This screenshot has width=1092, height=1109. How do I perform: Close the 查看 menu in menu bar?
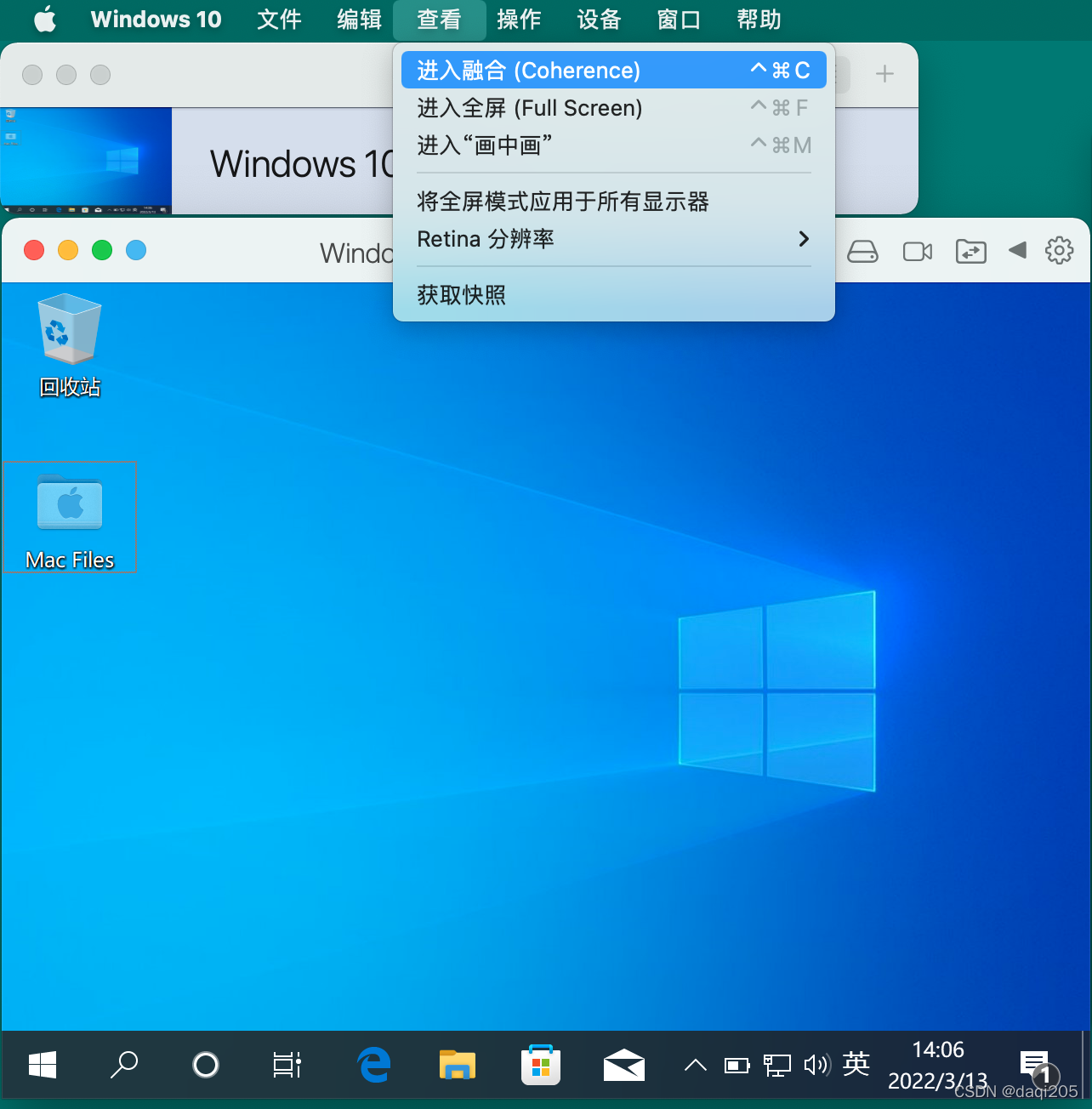click(439, 19)
